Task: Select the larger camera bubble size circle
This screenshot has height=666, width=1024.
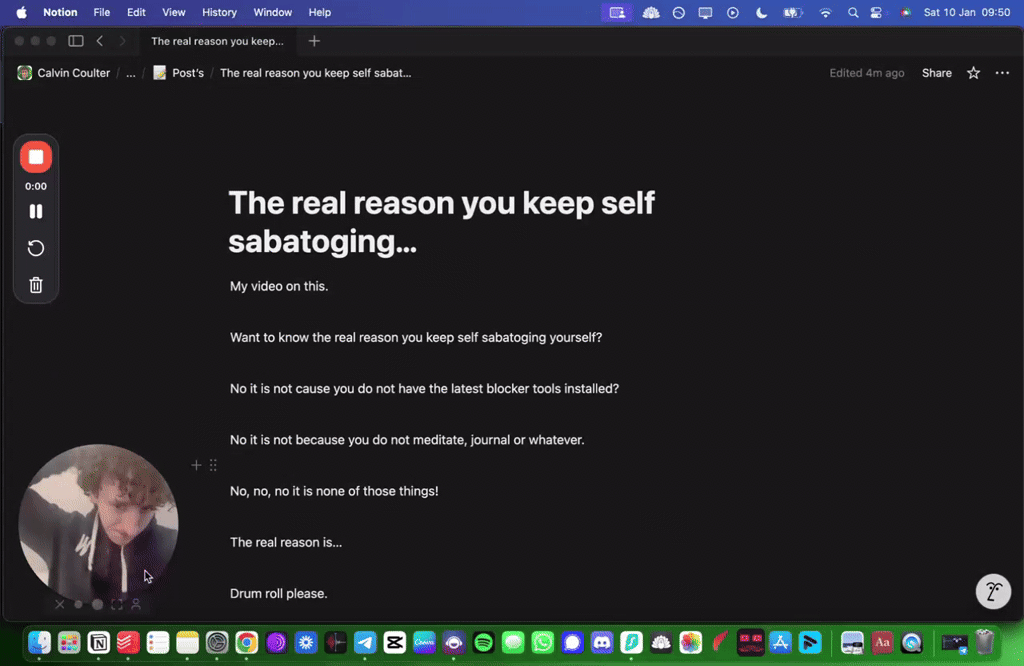Action: coord(97,604)
